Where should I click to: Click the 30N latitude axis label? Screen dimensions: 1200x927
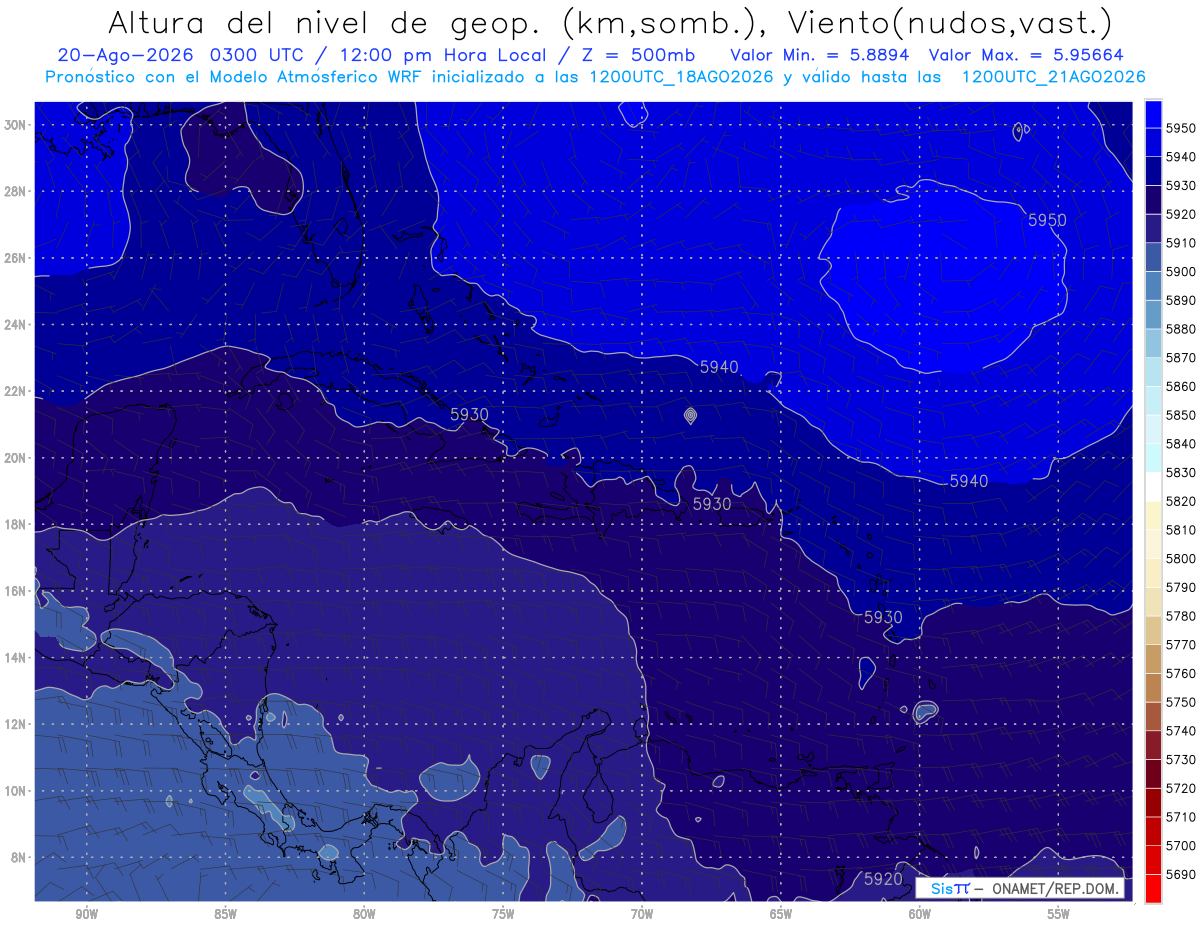(16, 124)
